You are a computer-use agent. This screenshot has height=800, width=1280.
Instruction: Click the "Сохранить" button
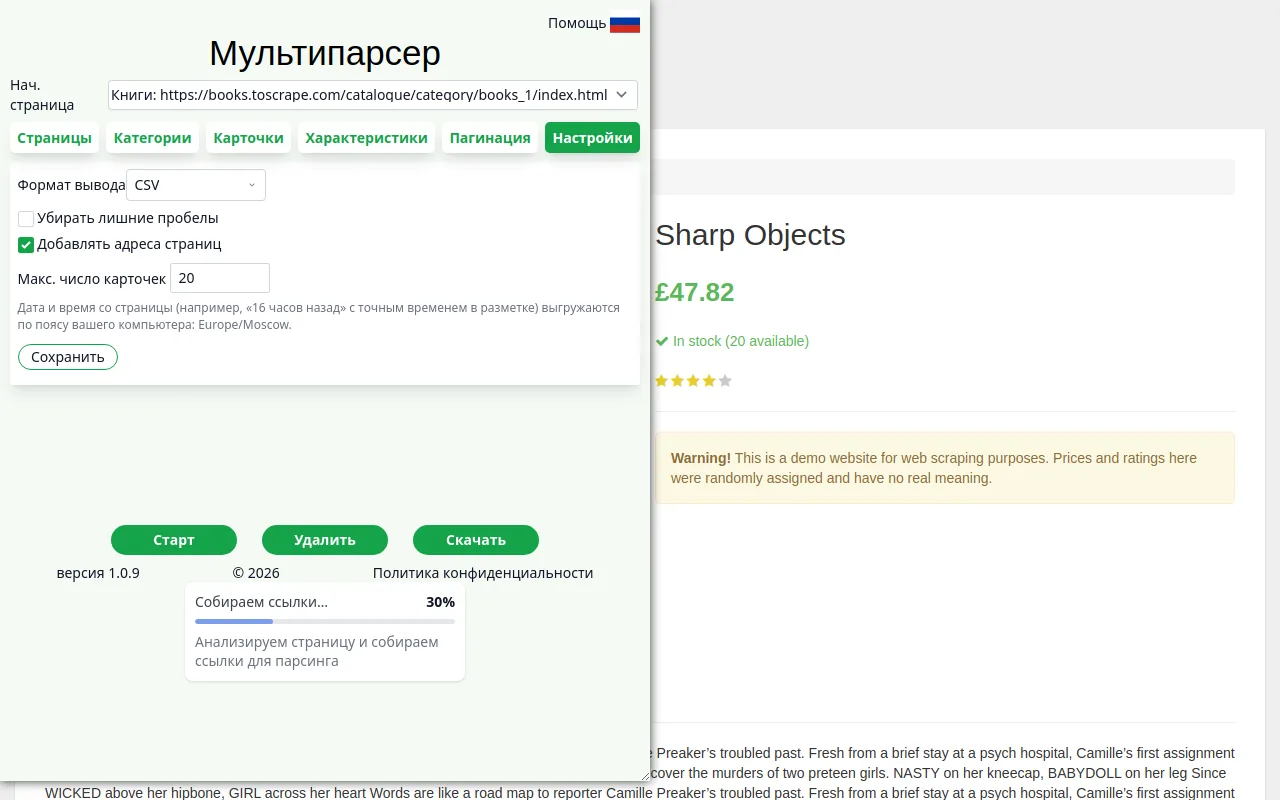(x=68, y=357)
